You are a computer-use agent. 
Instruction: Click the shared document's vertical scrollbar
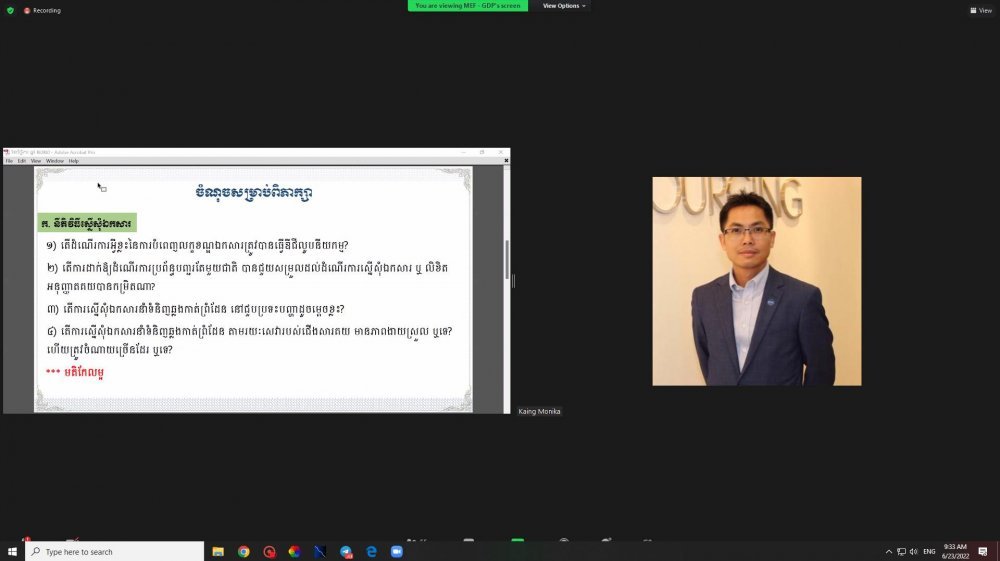[x=506, y=260]
